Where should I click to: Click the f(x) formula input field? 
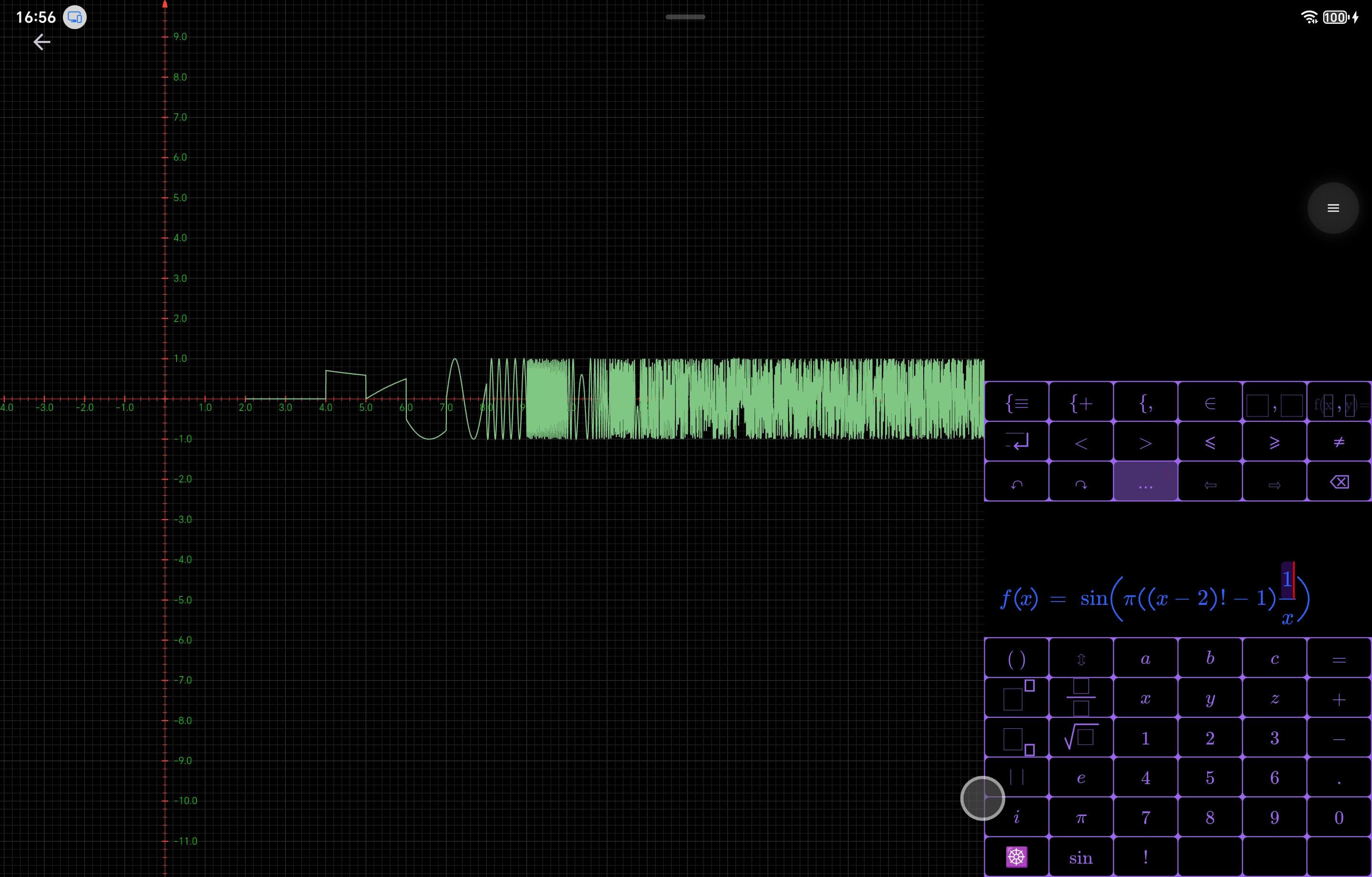point(1154,598)
